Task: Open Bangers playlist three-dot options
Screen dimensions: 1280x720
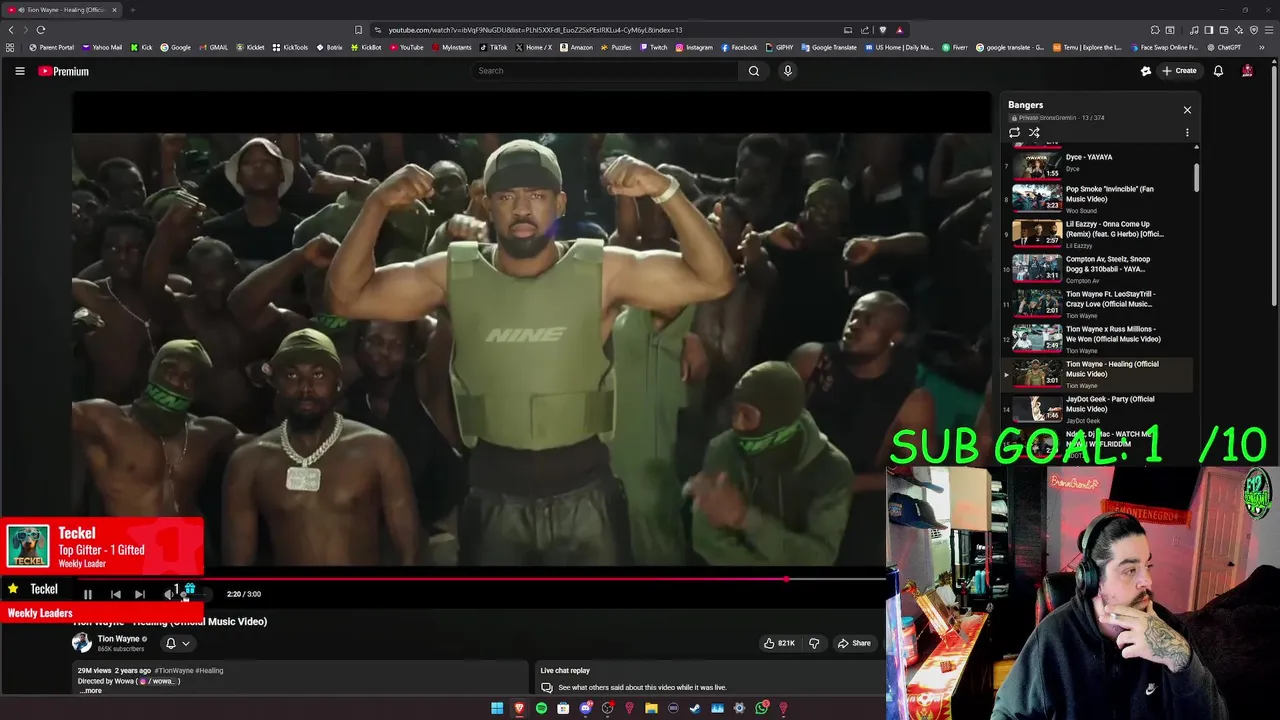Action: pos(1187,132)
